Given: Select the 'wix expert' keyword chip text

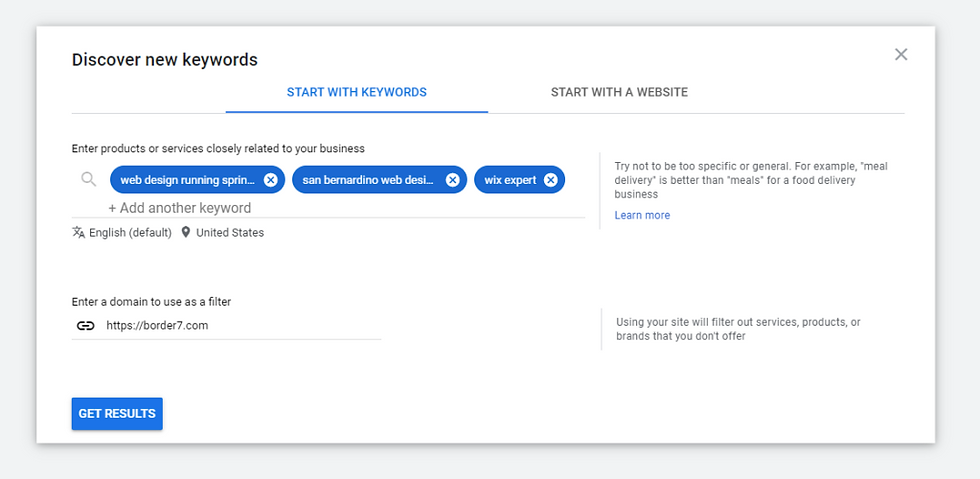Looking at the screenshot, I should (x=511, y=180).
